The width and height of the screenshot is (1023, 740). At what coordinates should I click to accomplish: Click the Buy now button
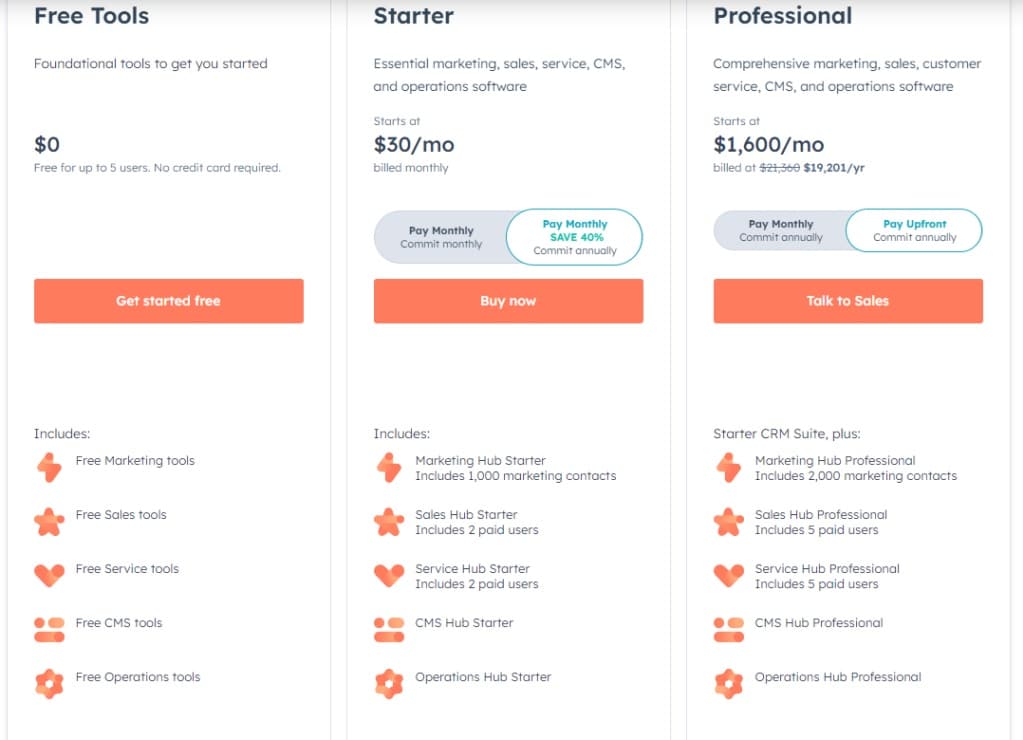[508, 301]
